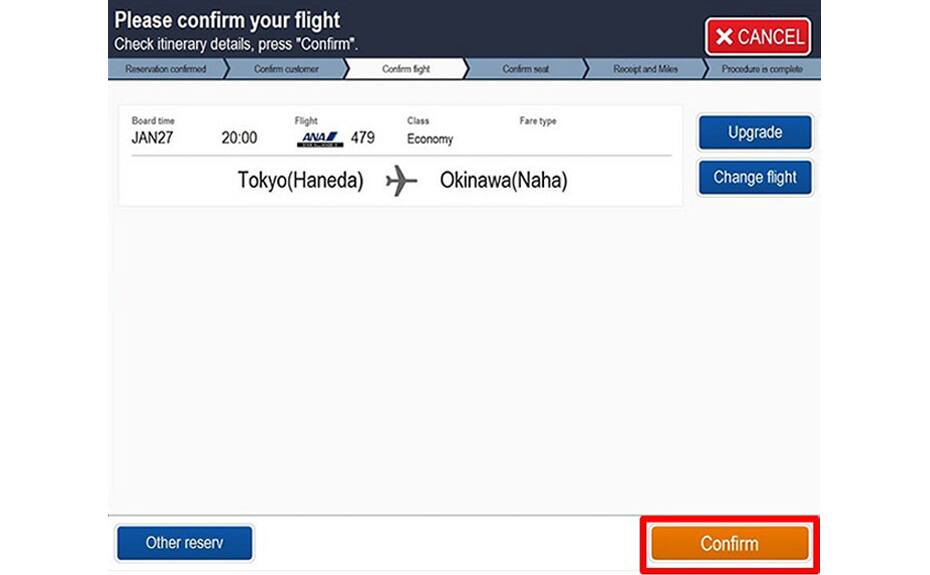Select the Confirm flight step
930x575 pixels.
tap(406, 69)
